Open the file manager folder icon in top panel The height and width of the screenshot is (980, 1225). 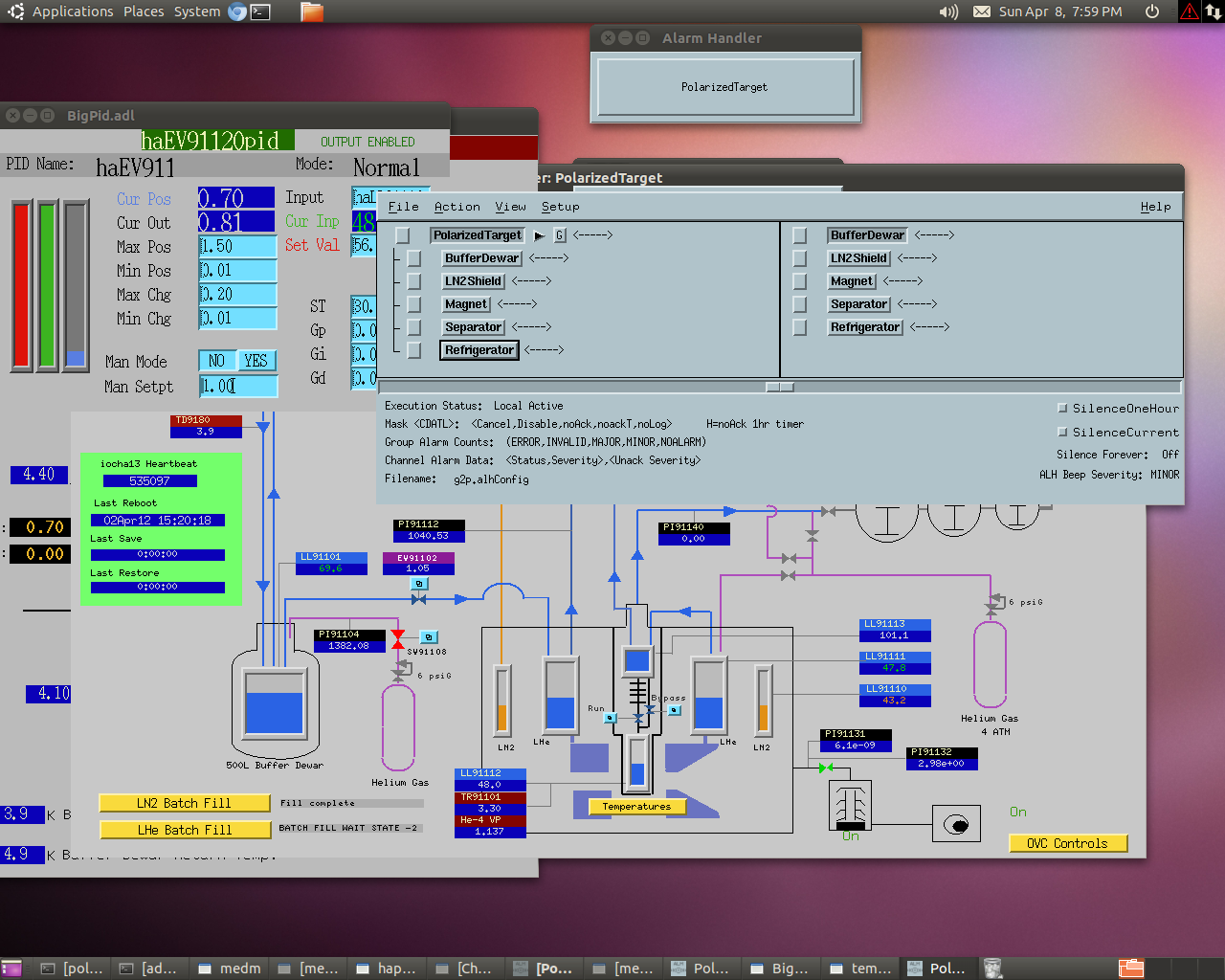coord(312,11)
